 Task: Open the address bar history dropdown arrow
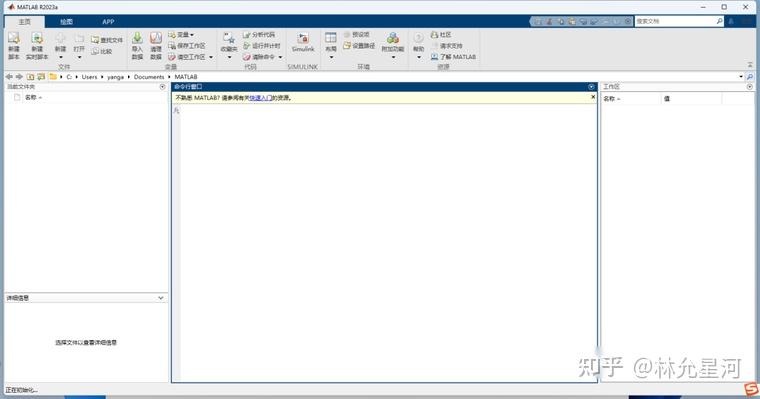tap(741, 77)
